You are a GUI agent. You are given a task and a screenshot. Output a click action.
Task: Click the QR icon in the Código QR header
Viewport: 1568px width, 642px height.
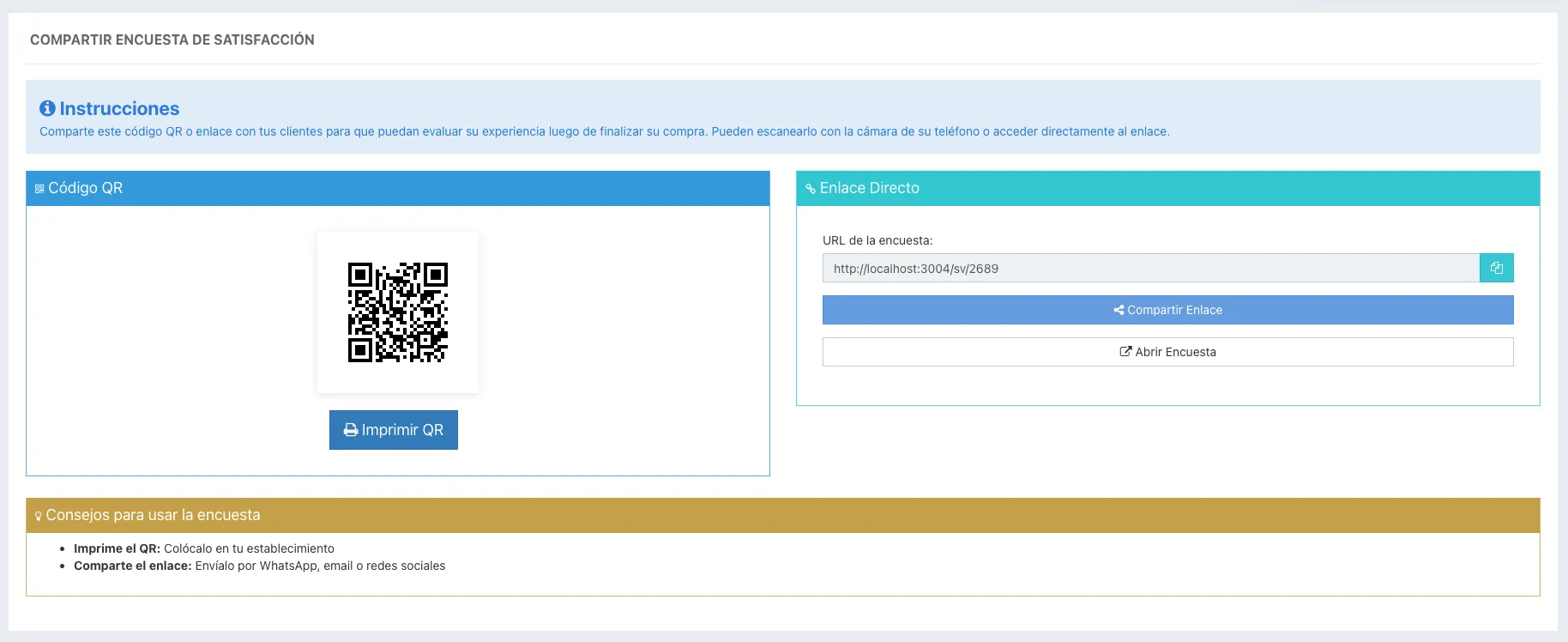[x=39, y=189]
